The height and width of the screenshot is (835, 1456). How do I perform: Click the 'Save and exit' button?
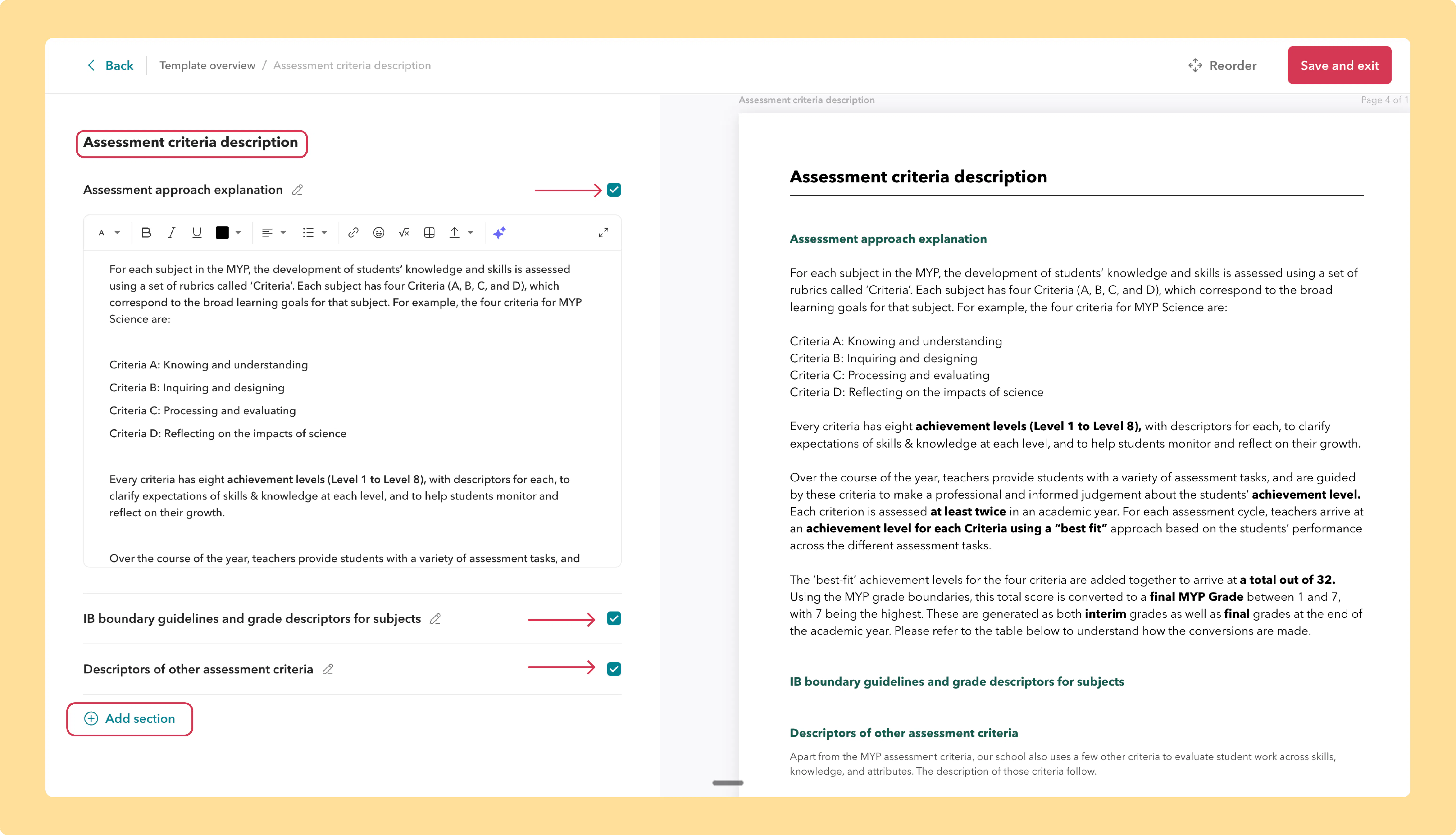click(1340, 65)
